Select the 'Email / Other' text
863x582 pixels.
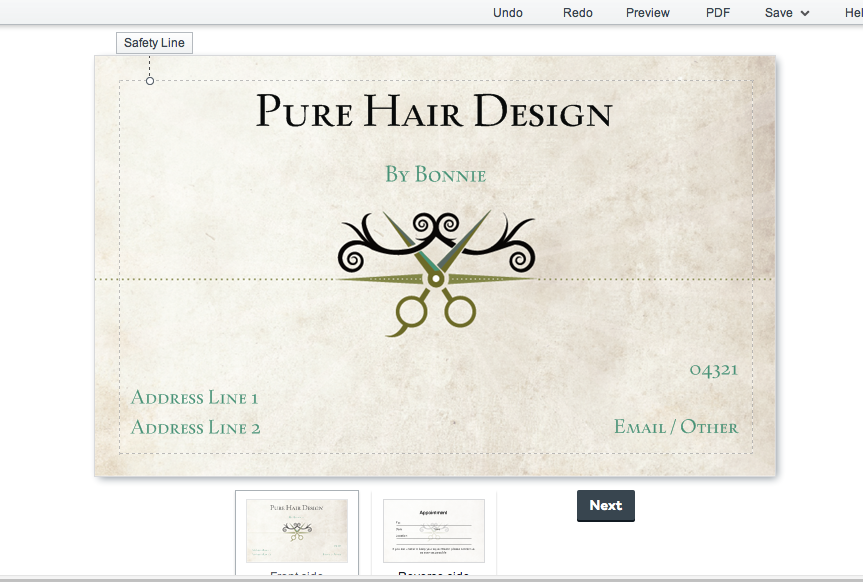point(676,427)
